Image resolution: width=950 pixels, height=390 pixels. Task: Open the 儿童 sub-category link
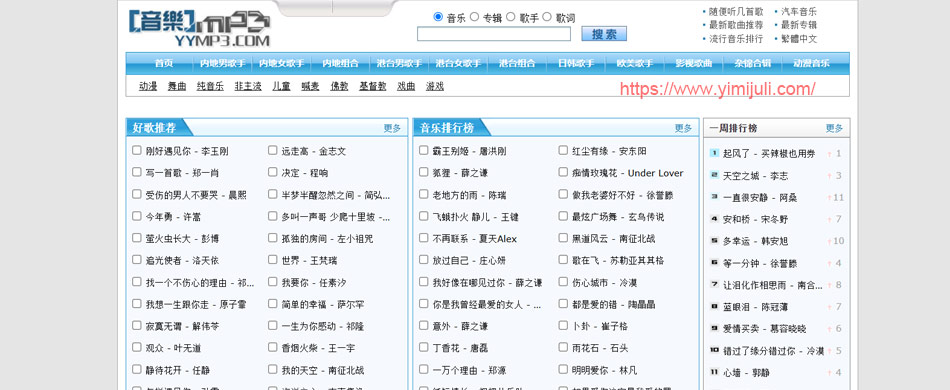click(281, 87)
